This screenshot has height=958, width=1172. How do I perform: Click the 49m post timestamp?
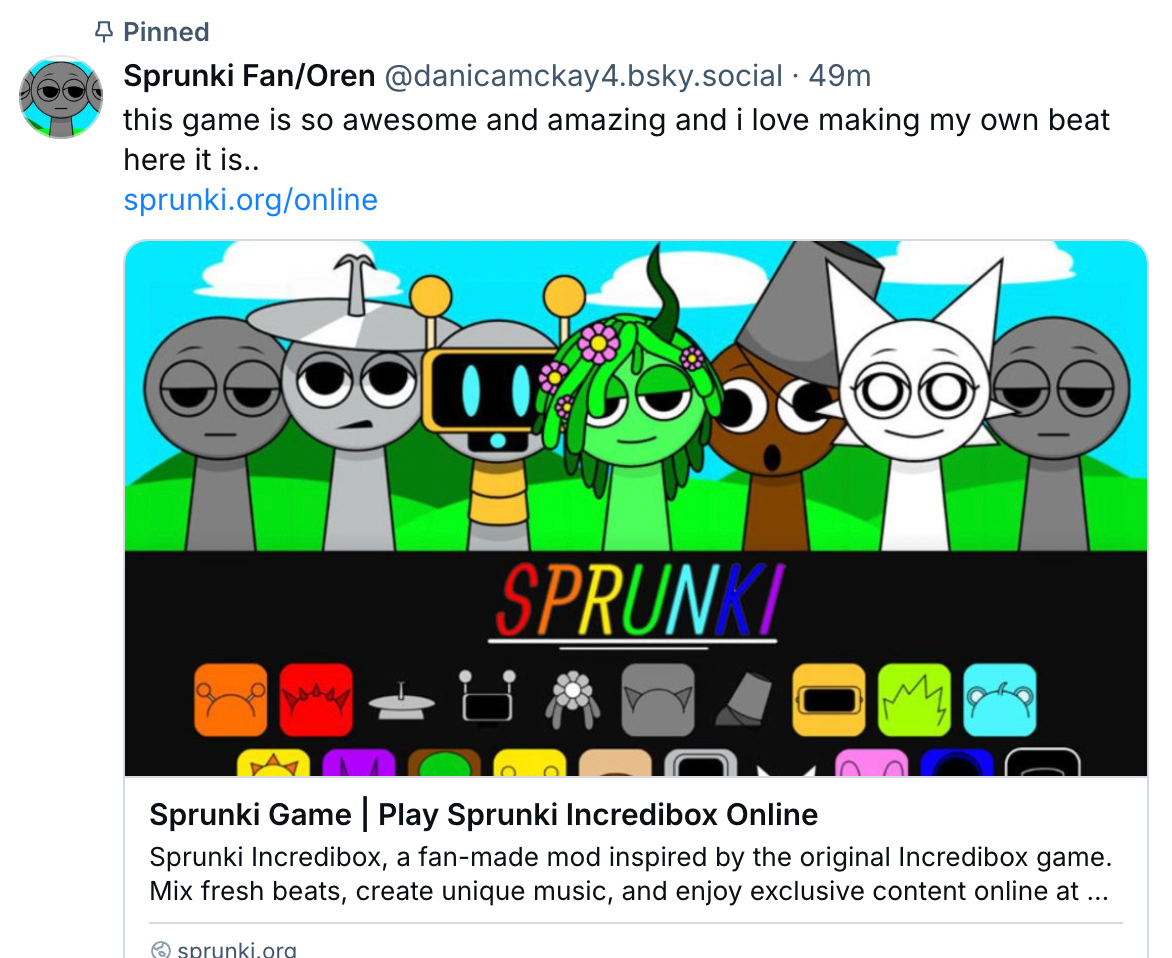pos(839,75)
